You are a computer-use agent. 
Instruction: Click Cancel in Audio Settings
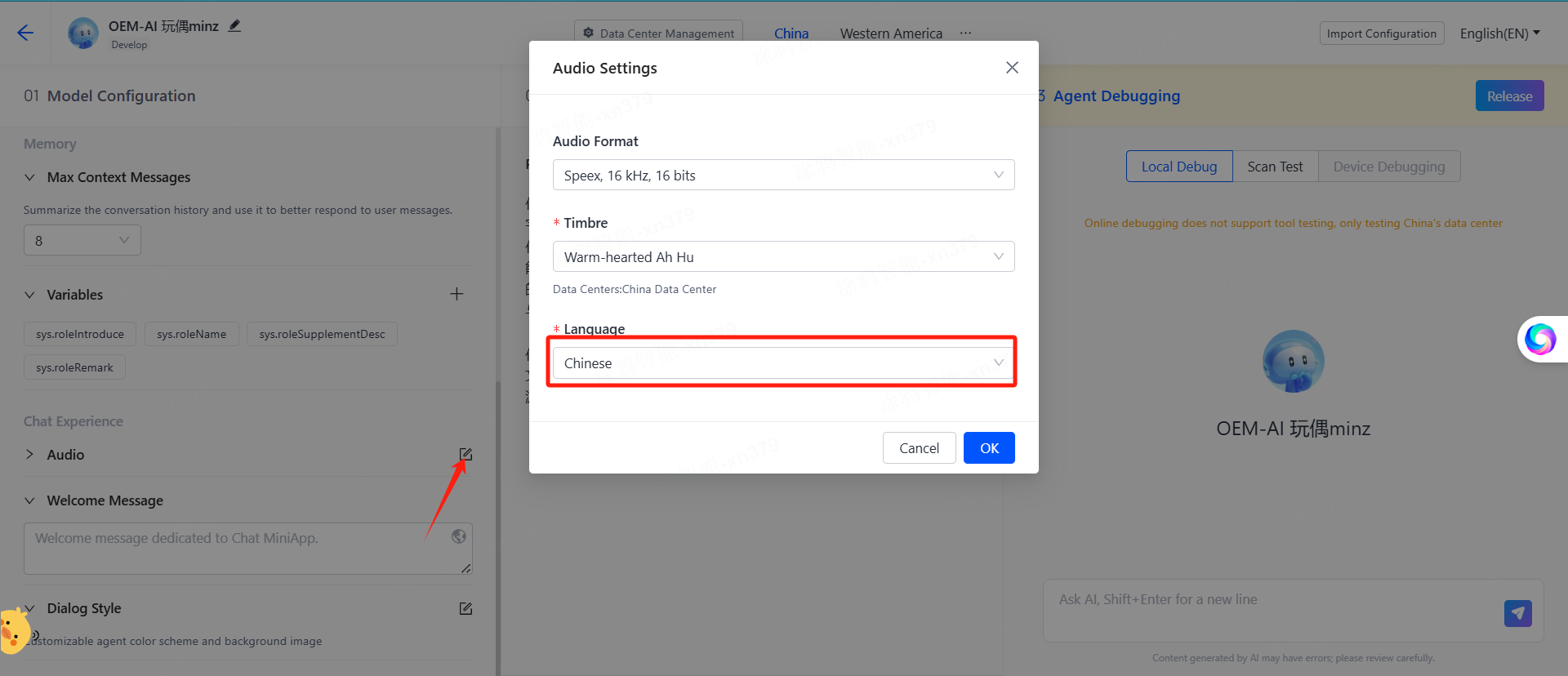tap(919, 448)
